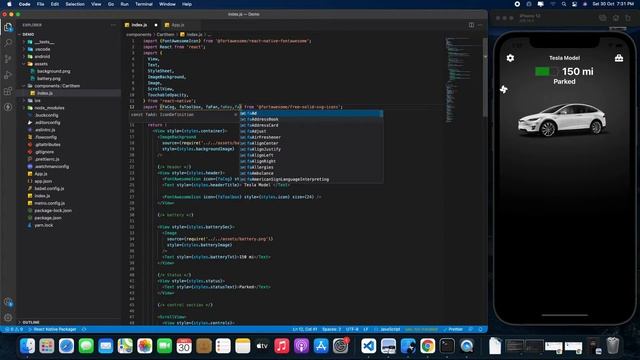Collapse the assets folder
The image size is (640, 360).
click(x=69, y=64)
